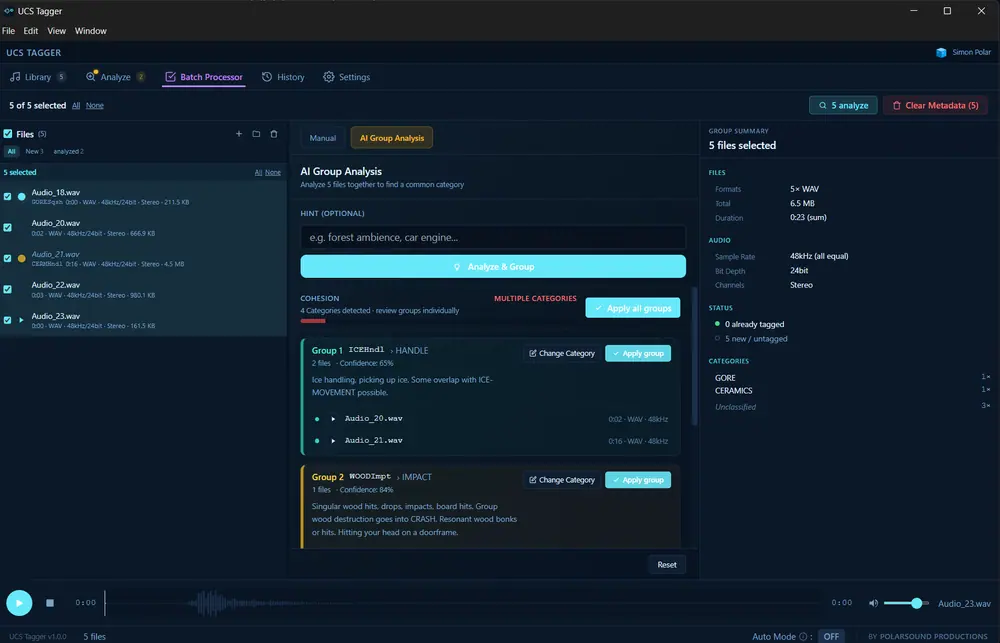Start playback with the round play button
Viewport: 1000px width, 643px height.
coord(19,602)
